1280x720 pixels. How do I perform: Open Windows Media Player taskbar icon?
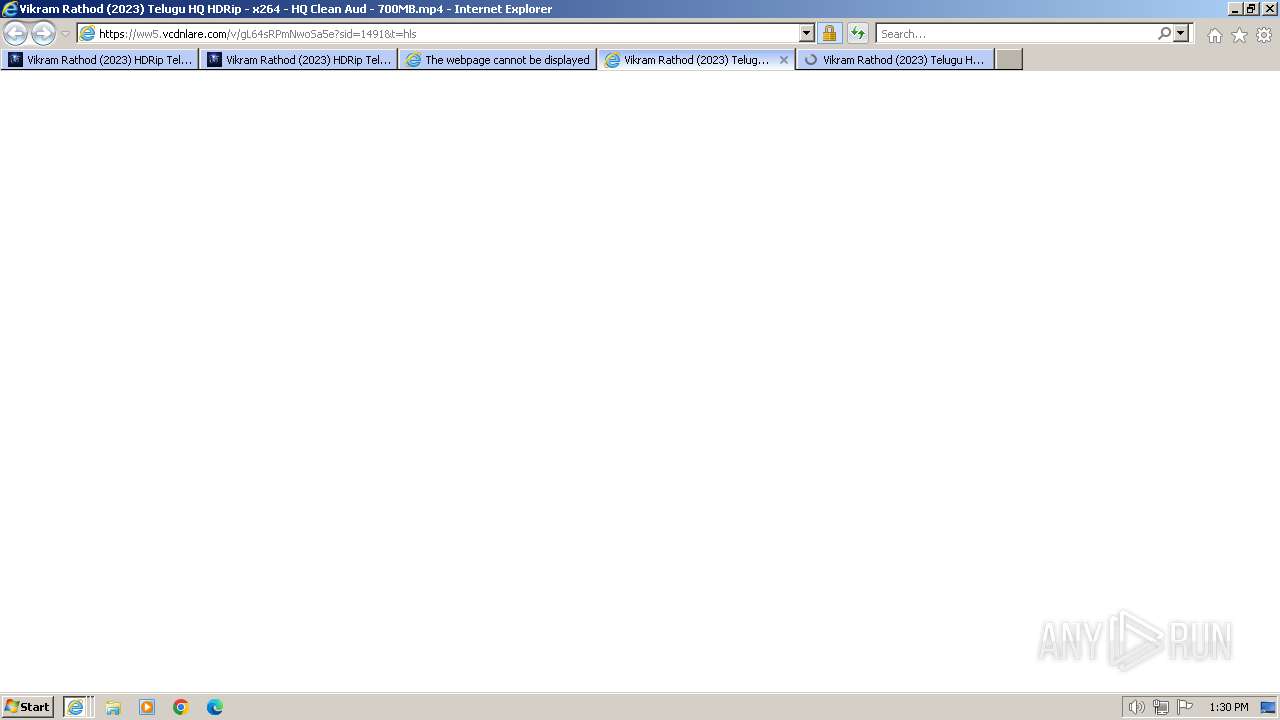(x=147, y=707)
